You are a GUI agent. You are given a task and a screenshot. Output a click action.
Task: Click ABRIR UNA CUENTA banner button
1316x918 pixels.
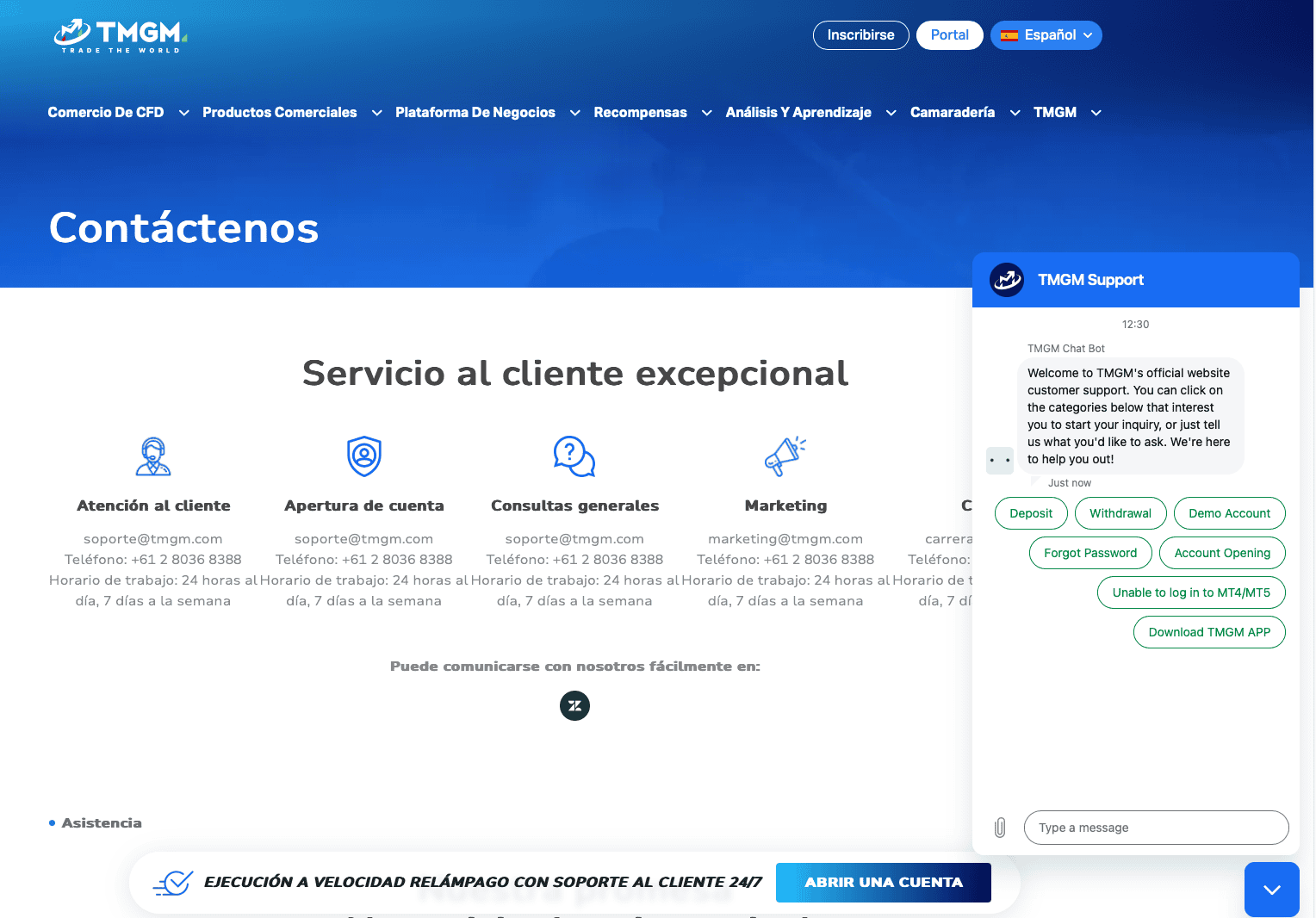coord(883,883)
